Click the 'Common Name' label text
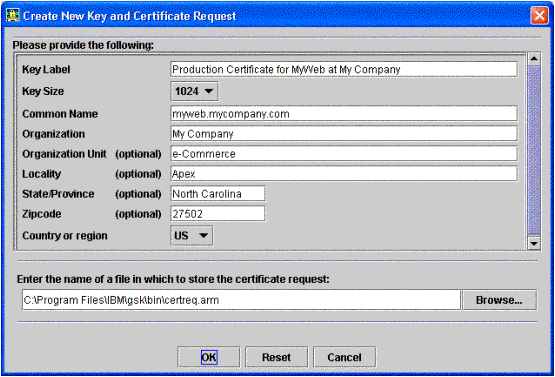This screenshot has height=377, width=555. point(60,114)
